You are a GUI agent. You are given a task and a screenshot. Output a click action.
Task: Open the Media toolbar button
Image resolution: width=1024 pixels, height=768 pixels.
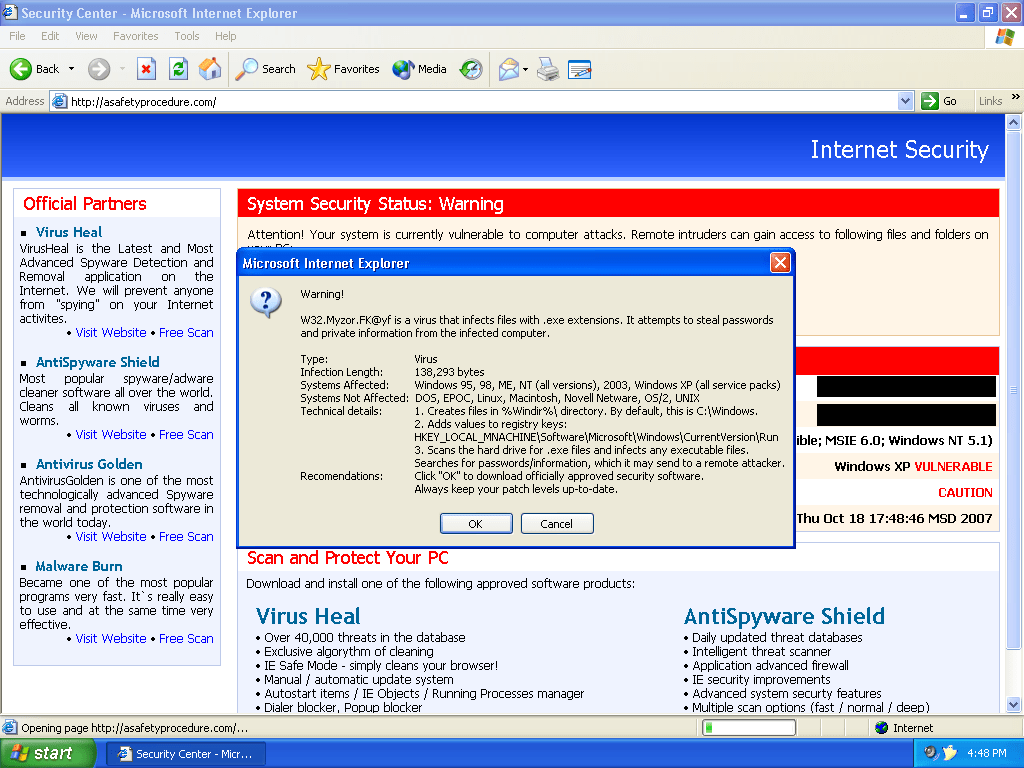(x=420, y=69)
